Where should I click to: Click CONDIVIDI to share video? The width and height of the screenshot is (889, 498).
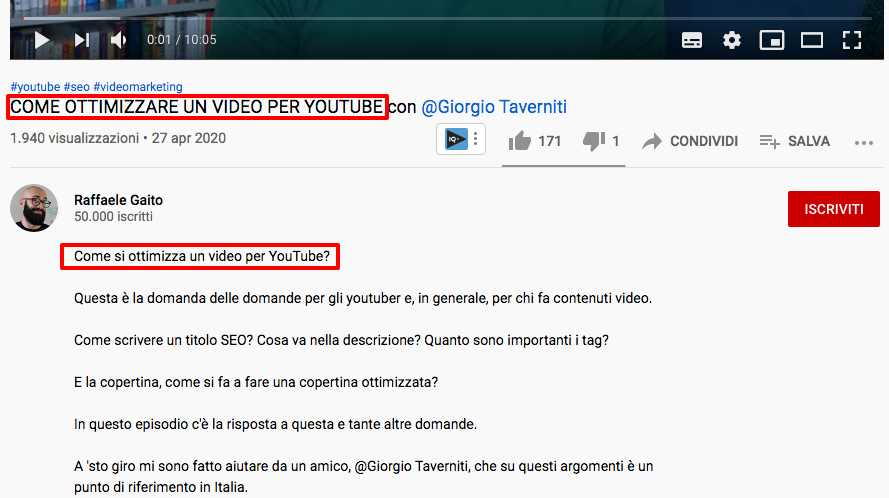pyautogui.click(x=690, y=141)
